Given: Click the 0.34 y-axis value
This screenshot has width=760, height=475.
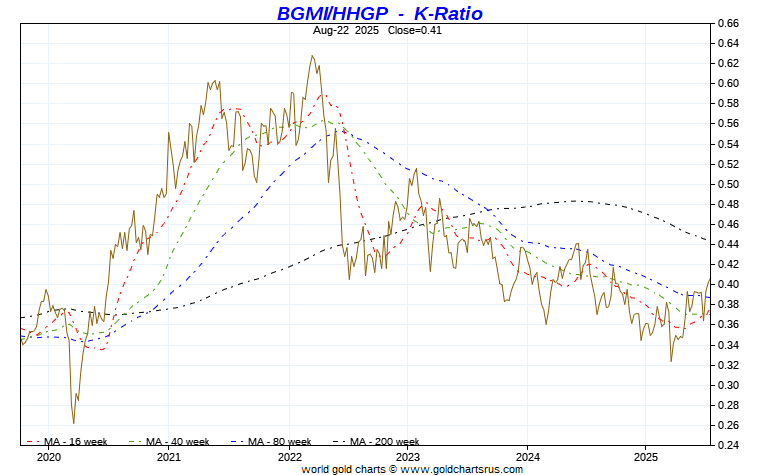Looking at the screenshot, I should [728, 346].
